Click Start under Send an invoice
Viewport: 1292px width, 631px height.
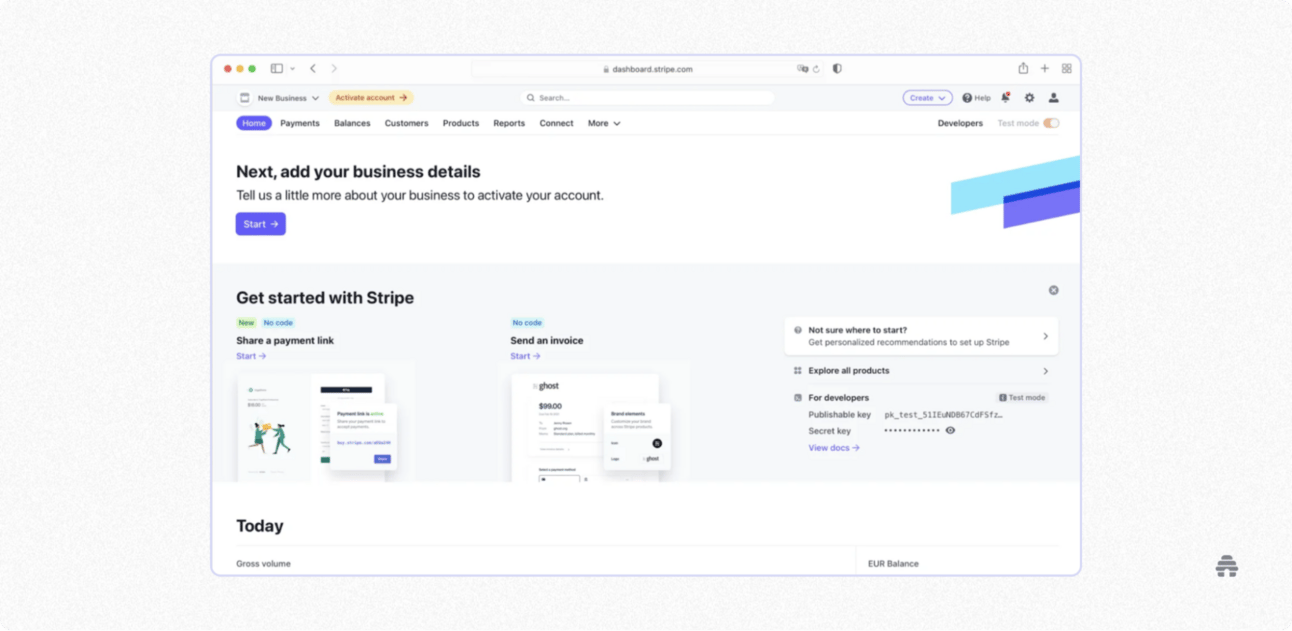(525, 356)
